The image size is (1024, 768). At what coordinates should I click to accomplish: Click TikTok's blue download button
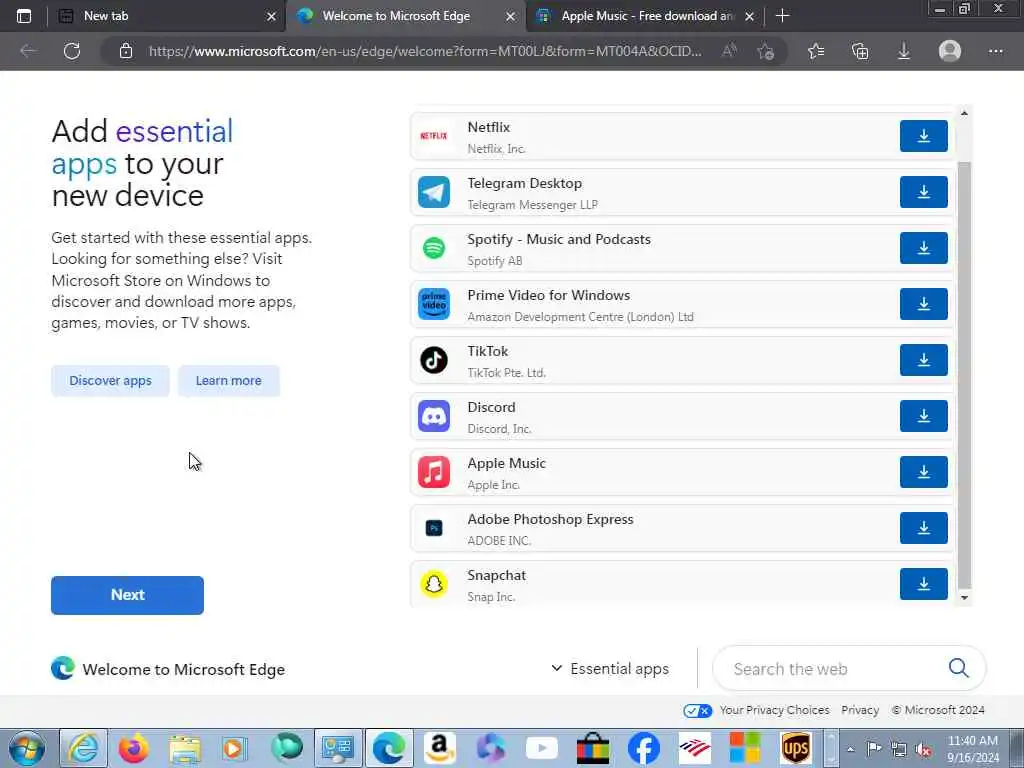pos(923,360)
